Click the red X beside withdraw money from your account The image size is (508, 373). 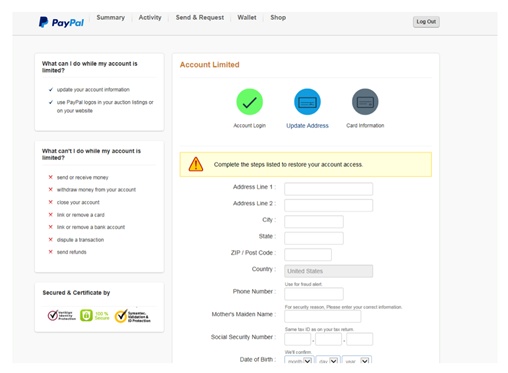point(51,190)
